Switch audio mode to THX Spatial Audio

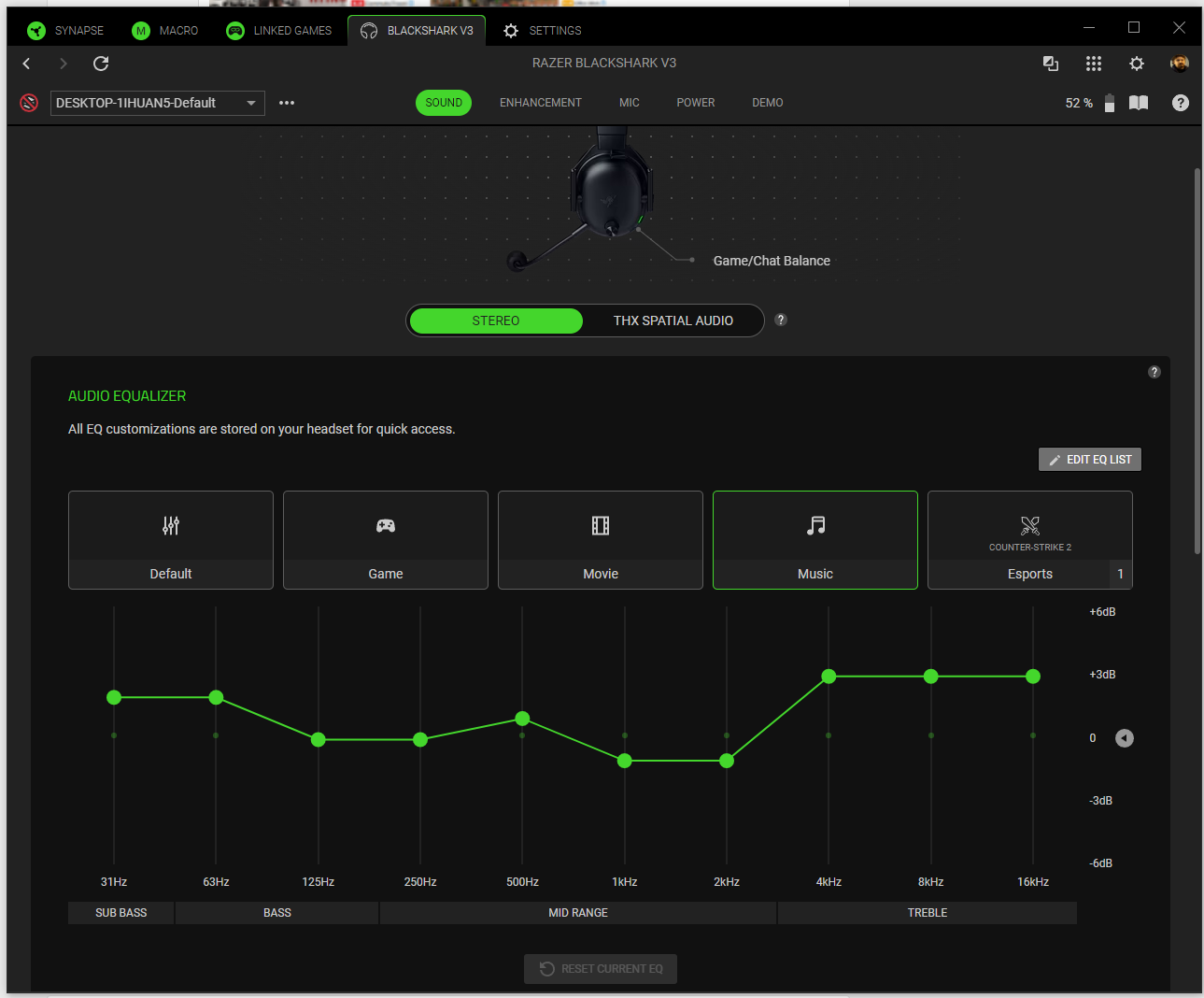coord(673,321)
